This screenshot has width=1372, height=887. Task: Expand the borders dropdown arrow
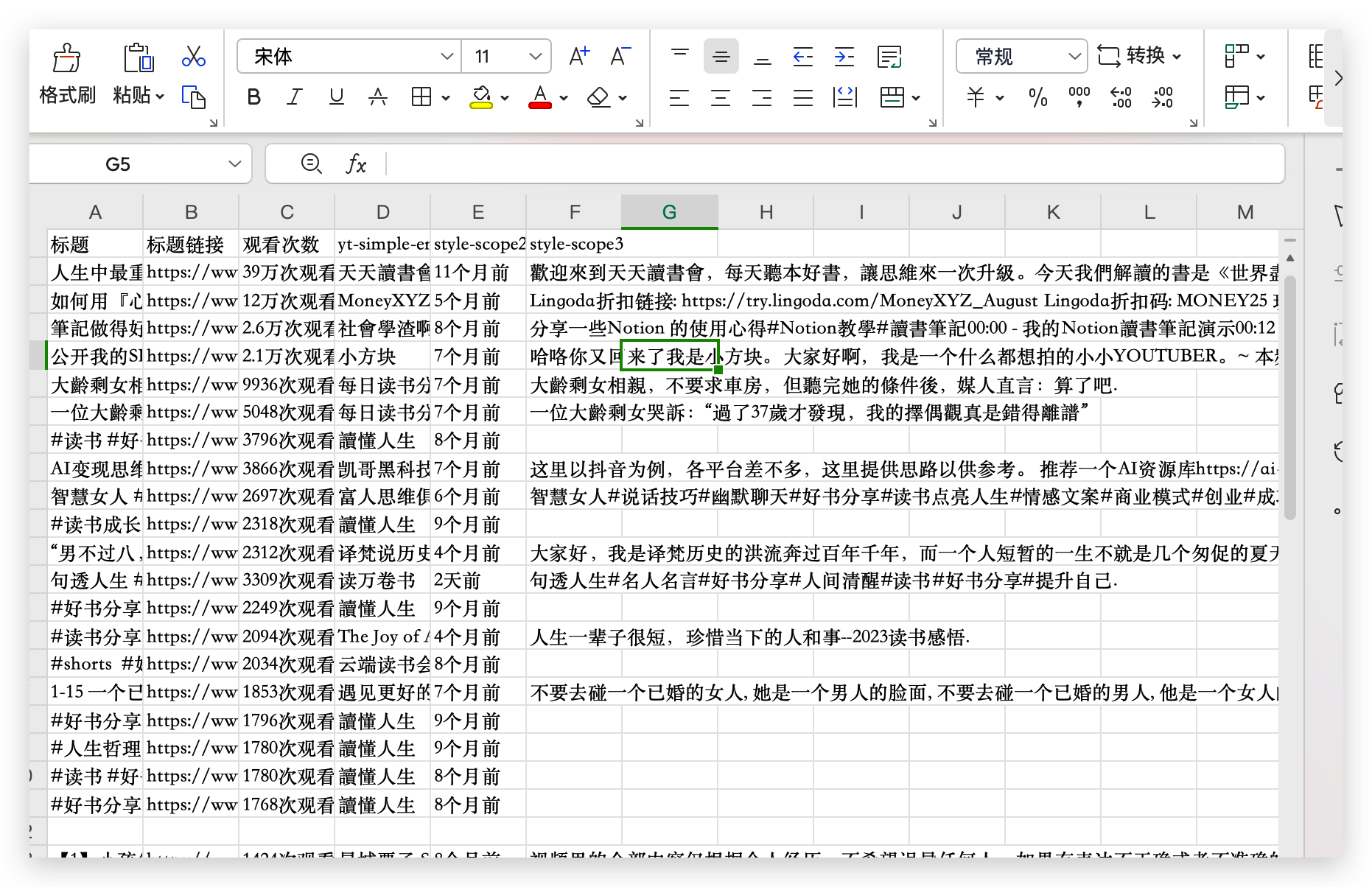[x=446, y=98]
